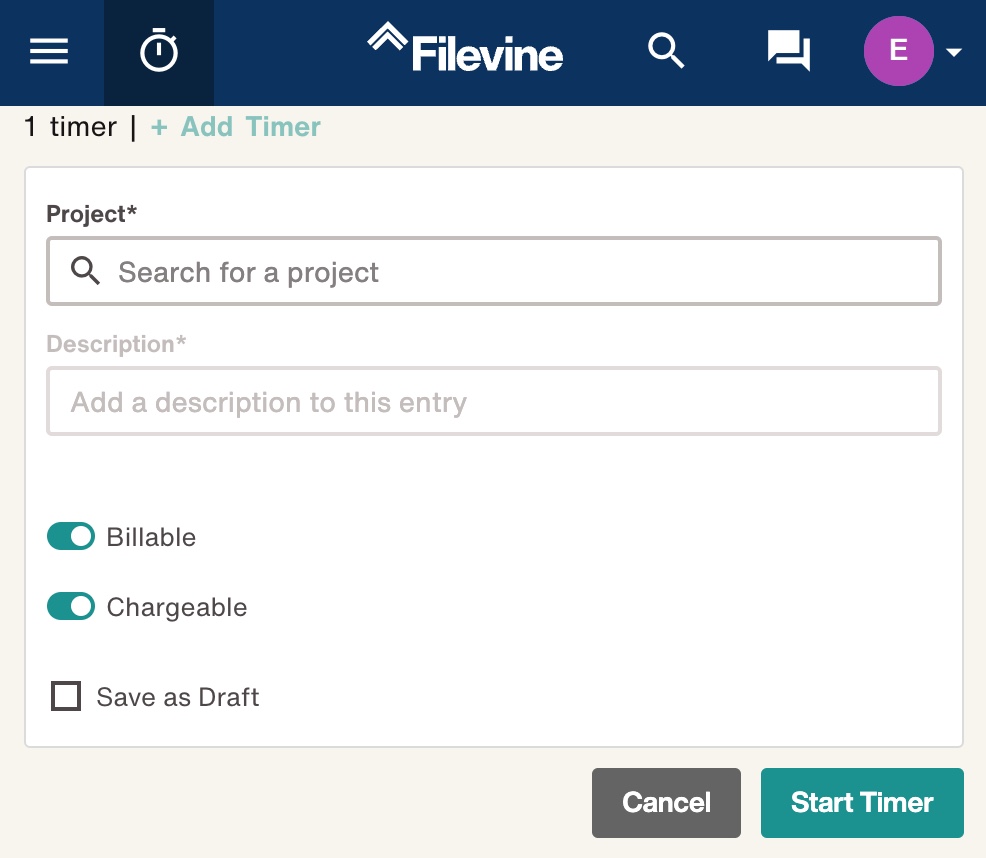Click the Billable label text
The width and height of the screenshot is (986, 858).
[151, 538]
